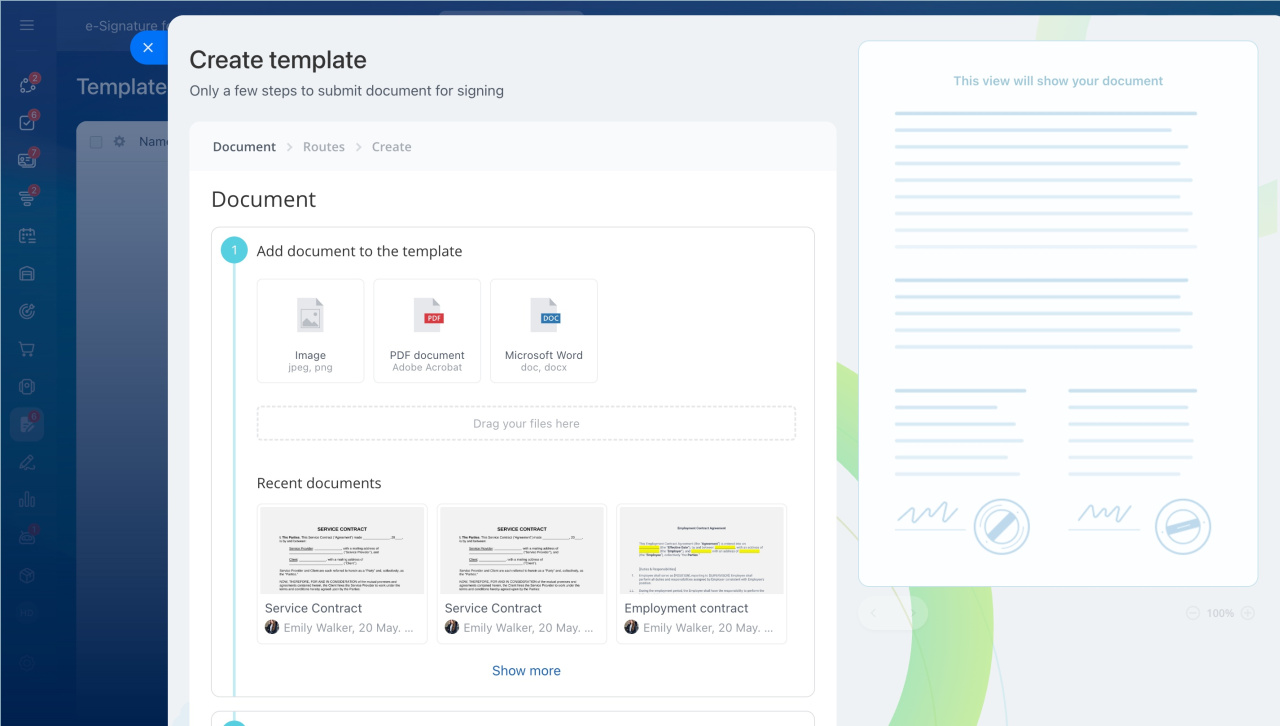
Task: Open the contact center icon in sidebar
Action: pos(27,387)
